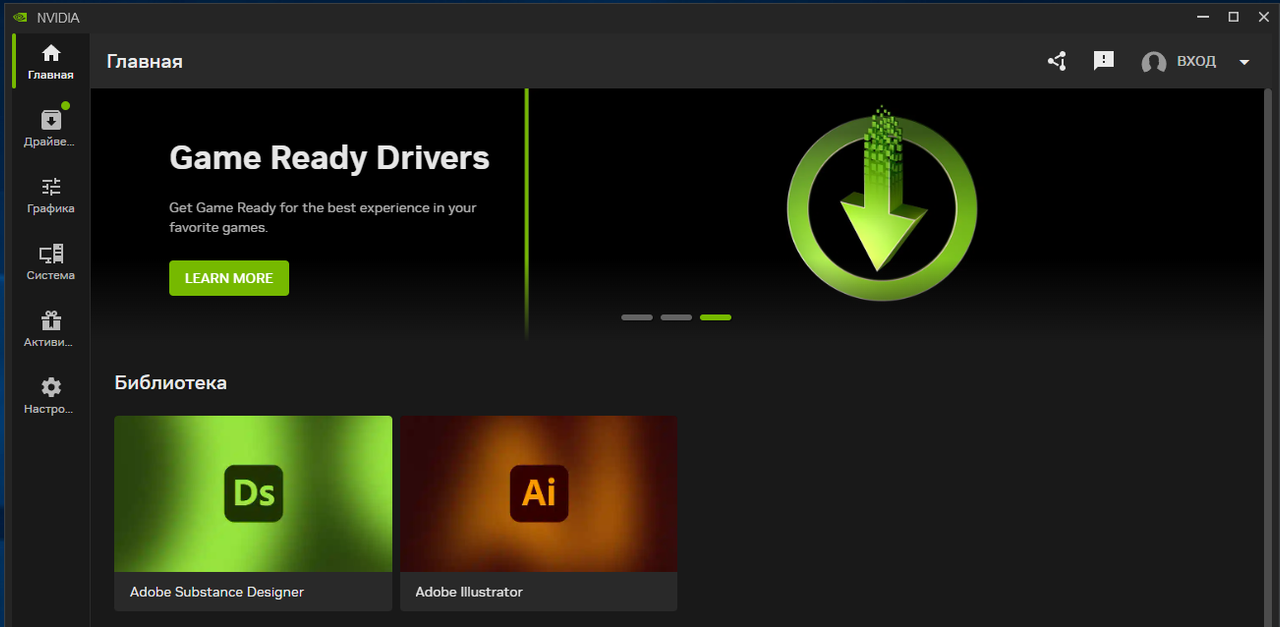Click the NVIDIA logo in title bar
1280x627 pixels.
click(20, 17)
